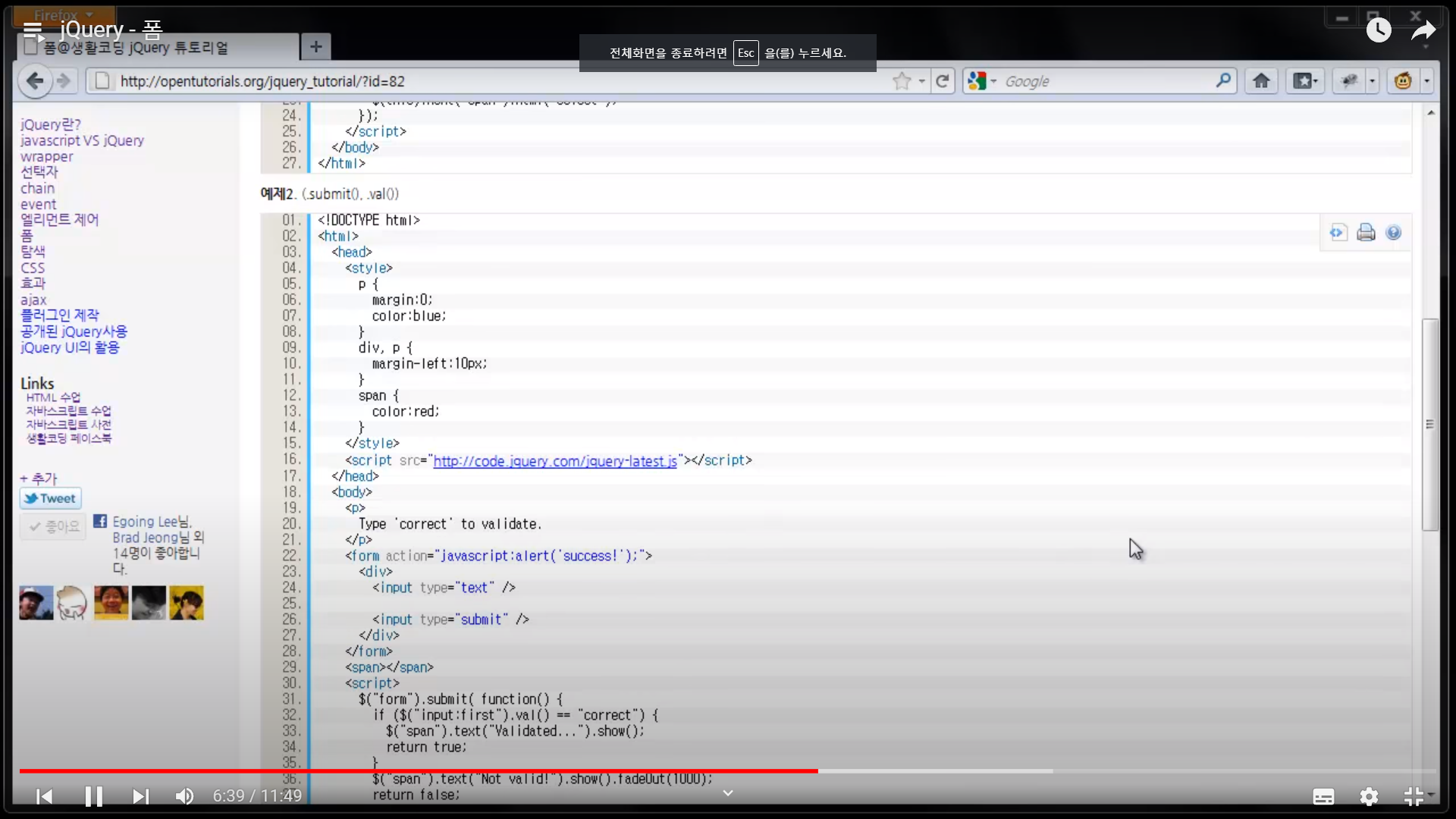Open the playlist menu icon
This screenshot has height=819, width=1456.
33,30
